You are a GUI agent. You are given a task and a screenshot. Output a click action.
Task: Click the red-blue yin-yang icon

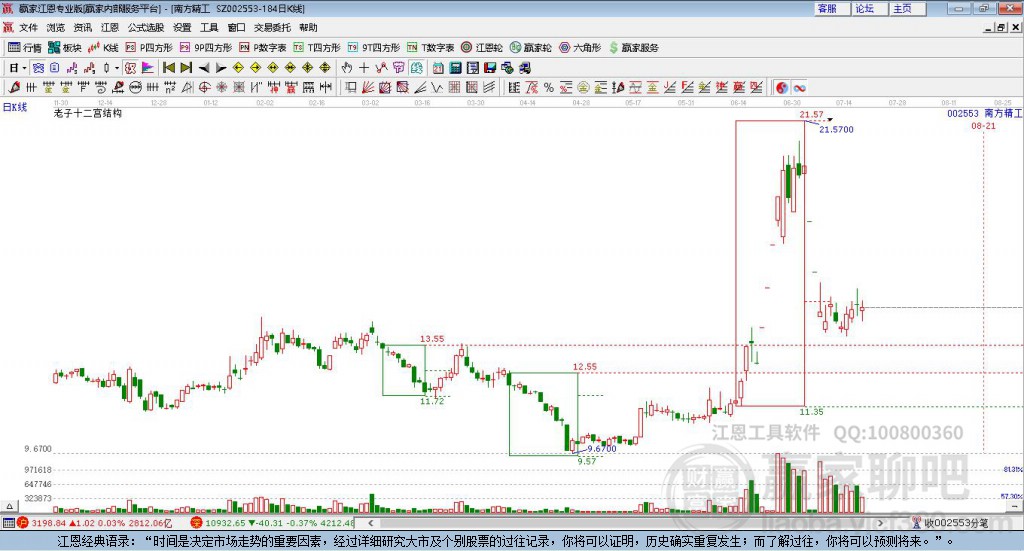click(782, 87)
